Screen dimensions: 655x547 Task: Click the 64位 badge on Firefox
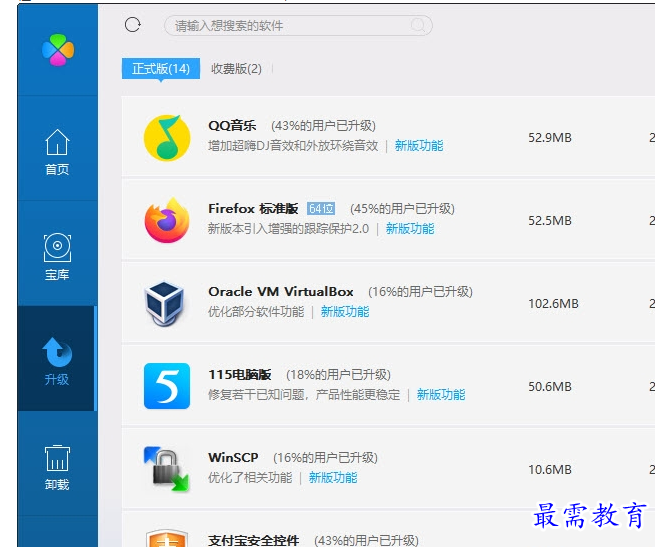[321, 208]
